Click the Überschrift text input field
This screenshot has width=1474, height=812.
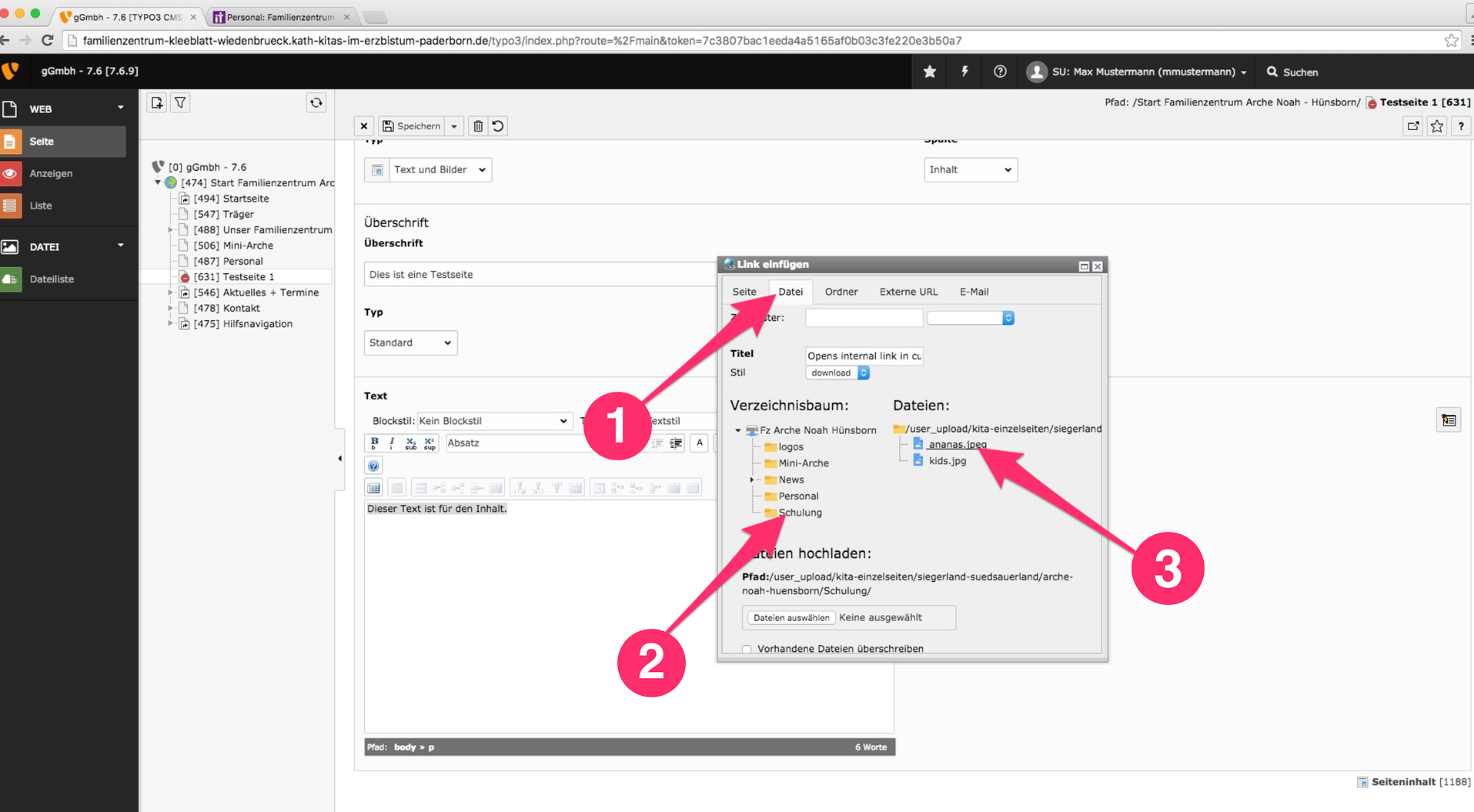pyautogui.click(x=539, y=275)
